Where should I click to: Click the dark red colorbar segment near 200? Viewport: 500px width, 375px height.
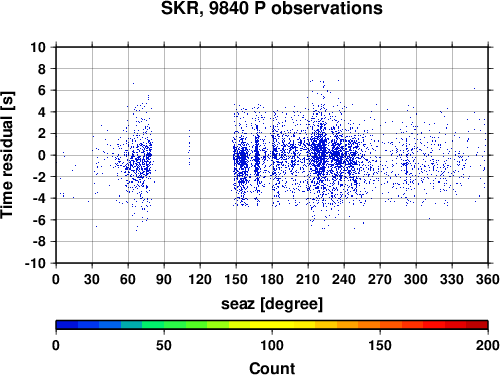477,325
